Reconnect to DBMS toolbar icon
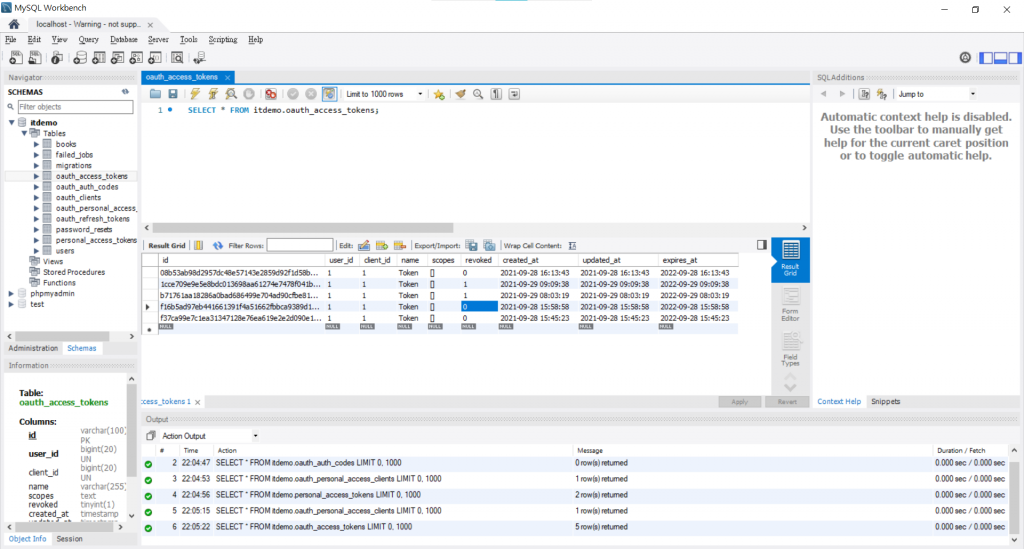 click(x=199, y=58)
